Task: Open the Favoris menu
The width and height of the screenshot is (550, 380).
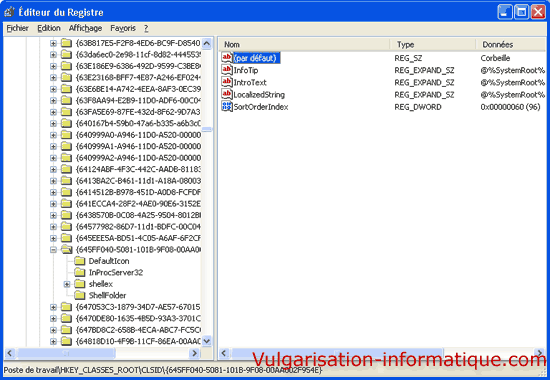Action: coord(123,28)
